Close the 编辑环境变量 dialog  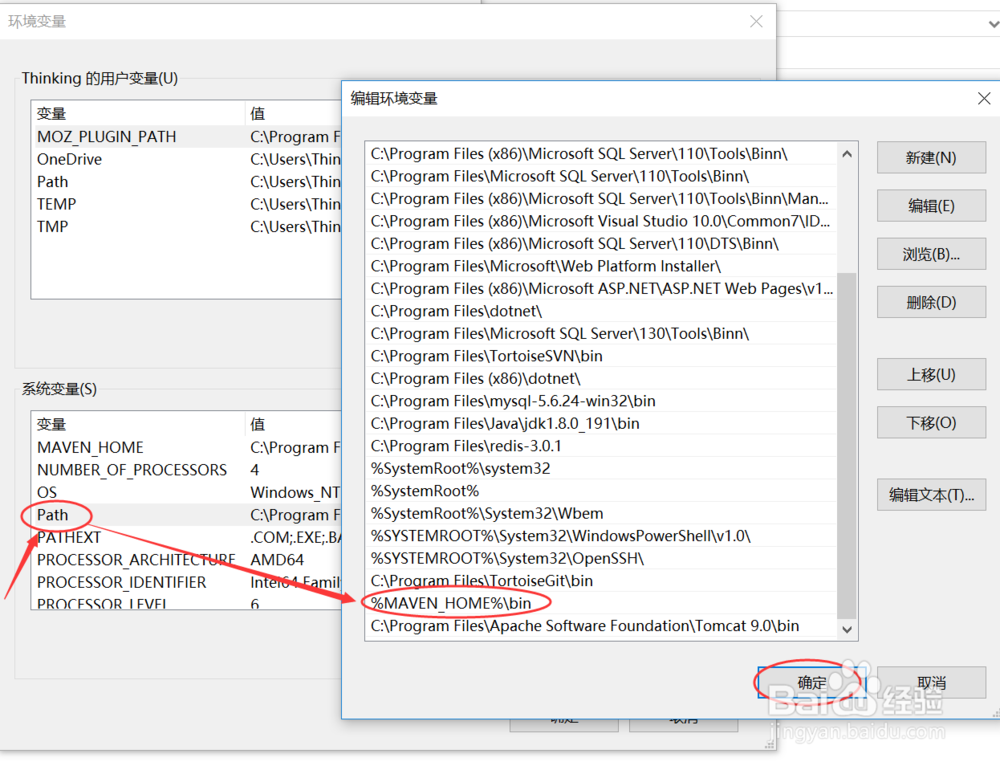pos(983,98)
